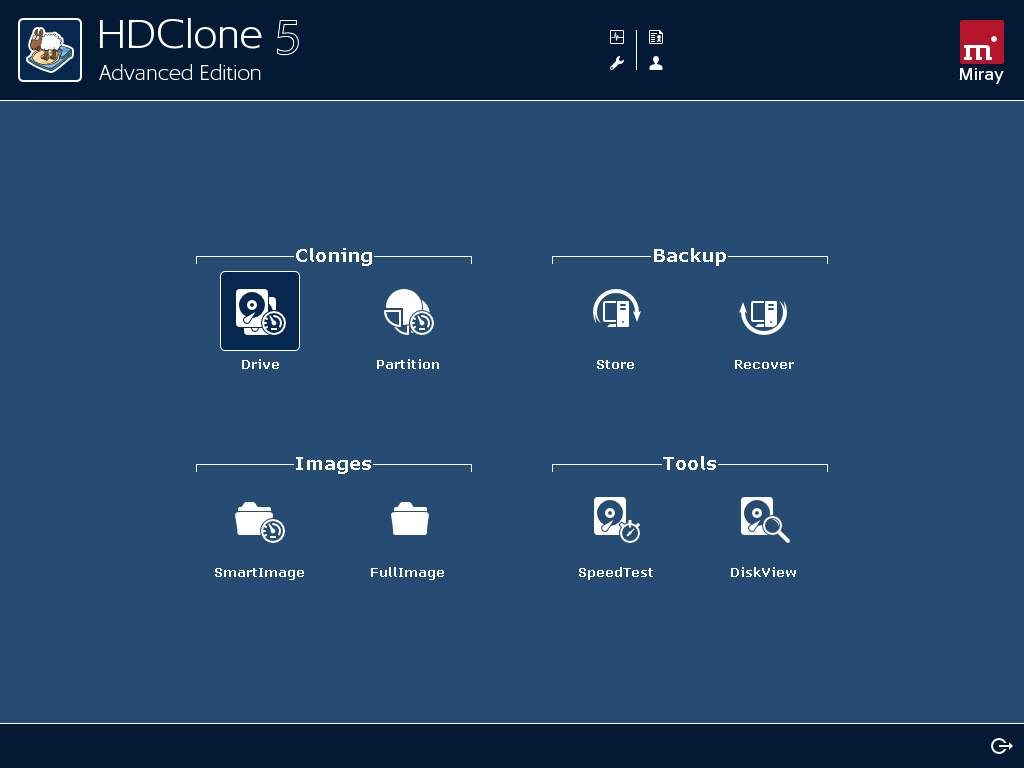Open the license document icon
The width and height of the screenshot is (1024, 768).
coord(656,37)
